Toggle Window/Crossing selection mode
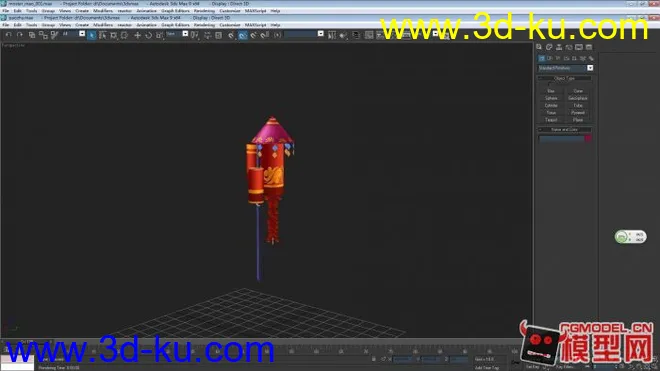 pos(125,35)
